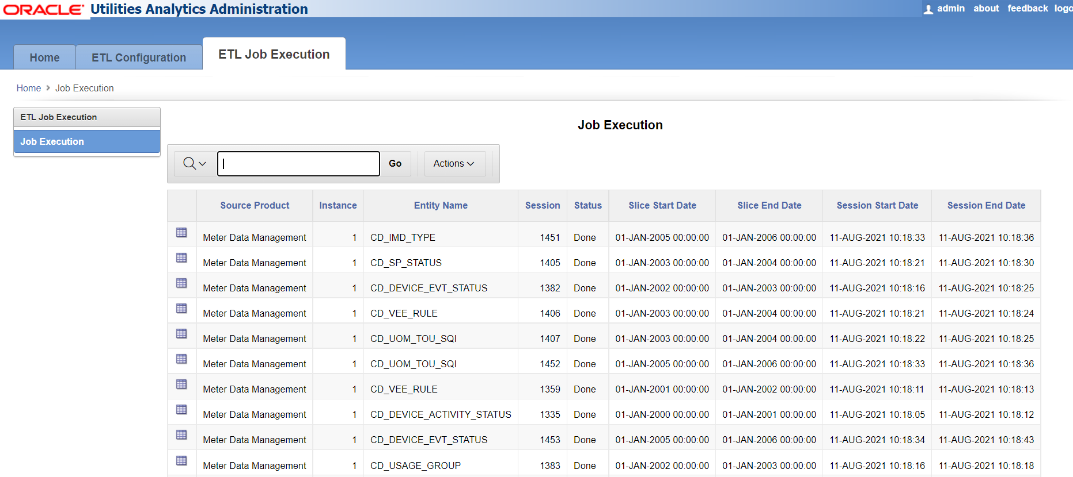Open detail icon for CD_USAGE_GROUP row
The width and height of the screenshot is (1073, 477).
181,461
